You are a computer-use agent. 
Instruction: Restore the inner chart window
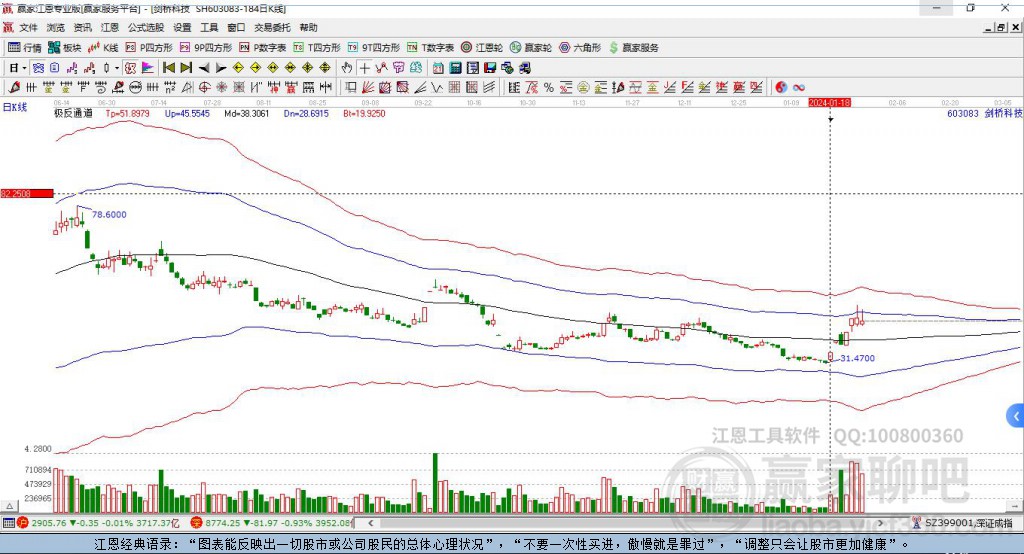tap(1001, 27)
